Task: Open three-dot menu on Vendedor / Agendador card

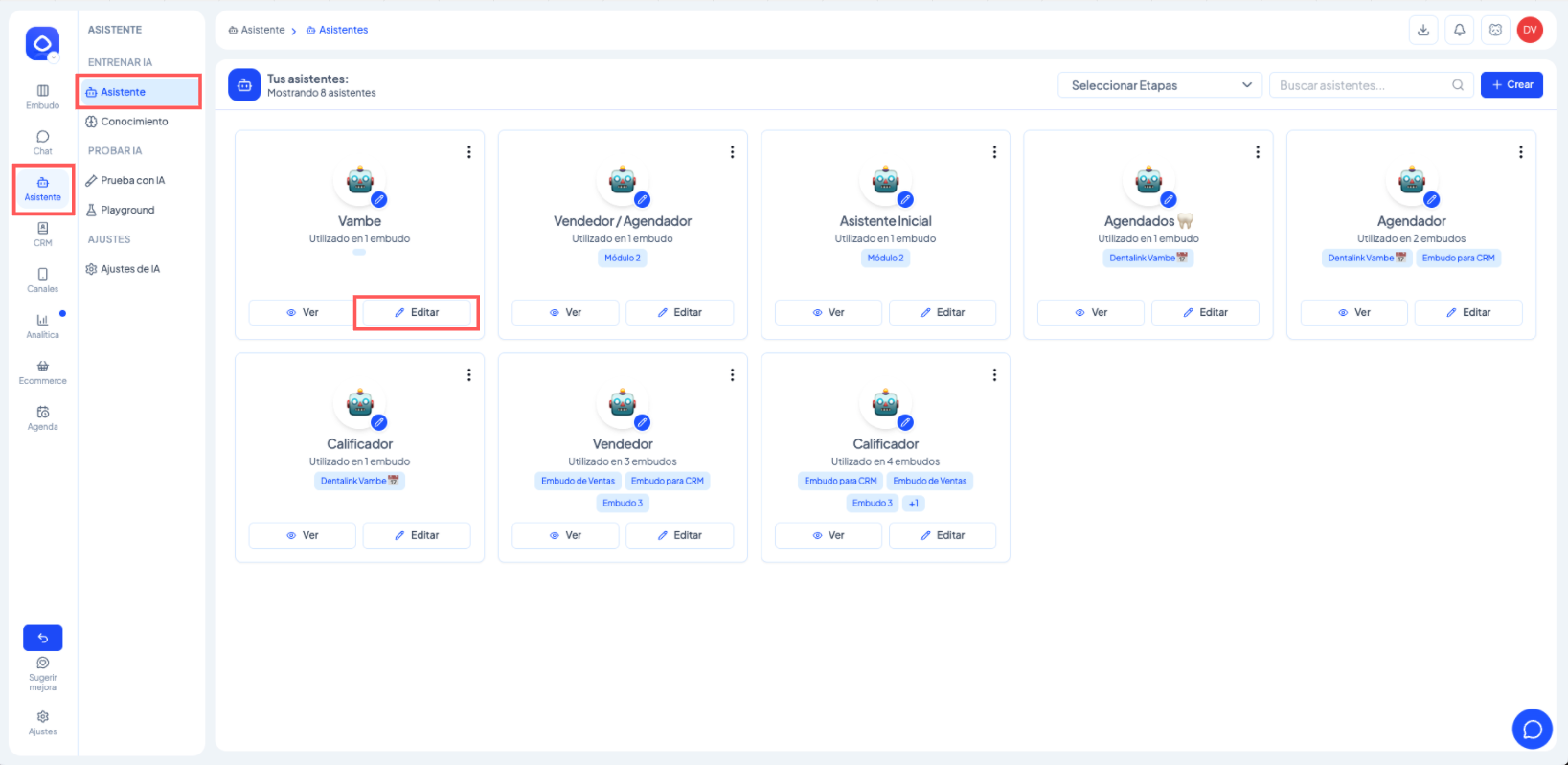Action: [732, 152]
